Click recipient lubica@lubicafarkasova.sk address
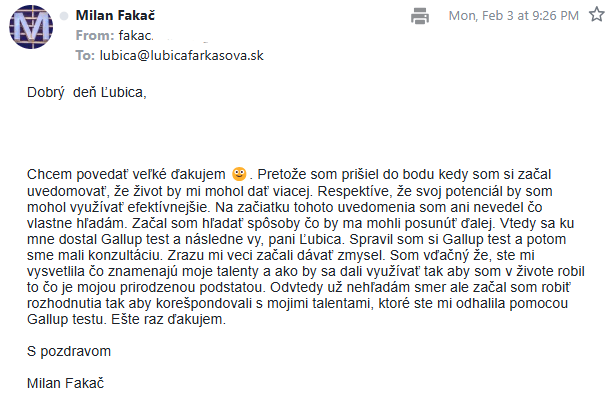 182,55
